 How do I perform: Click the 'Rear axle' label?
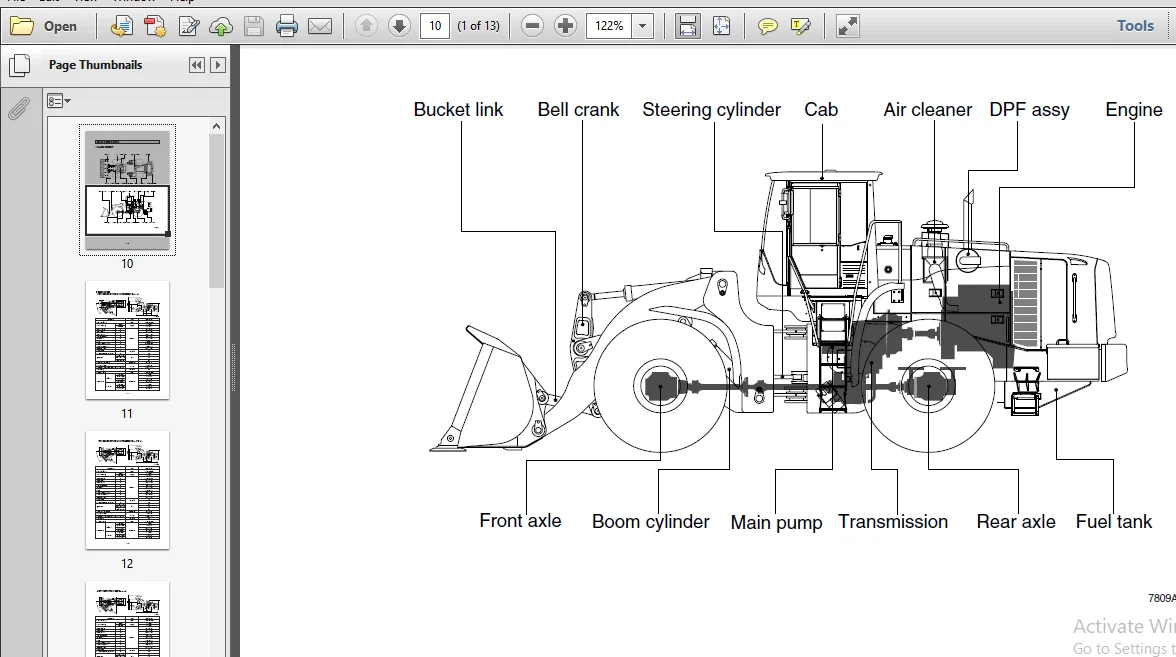click(1016, 521)
